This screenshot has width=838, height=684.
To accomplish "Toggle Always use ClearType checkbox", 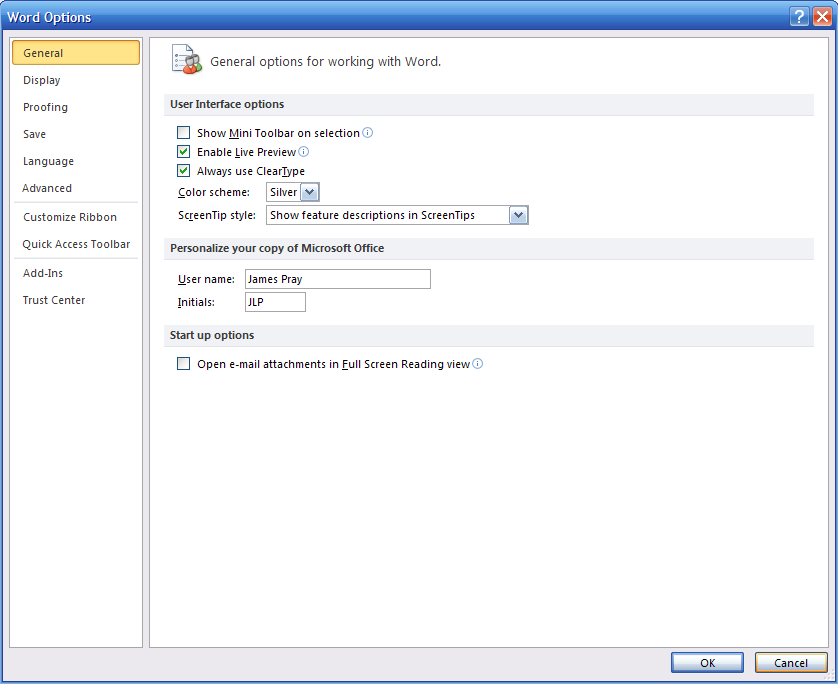I will 183,171.
